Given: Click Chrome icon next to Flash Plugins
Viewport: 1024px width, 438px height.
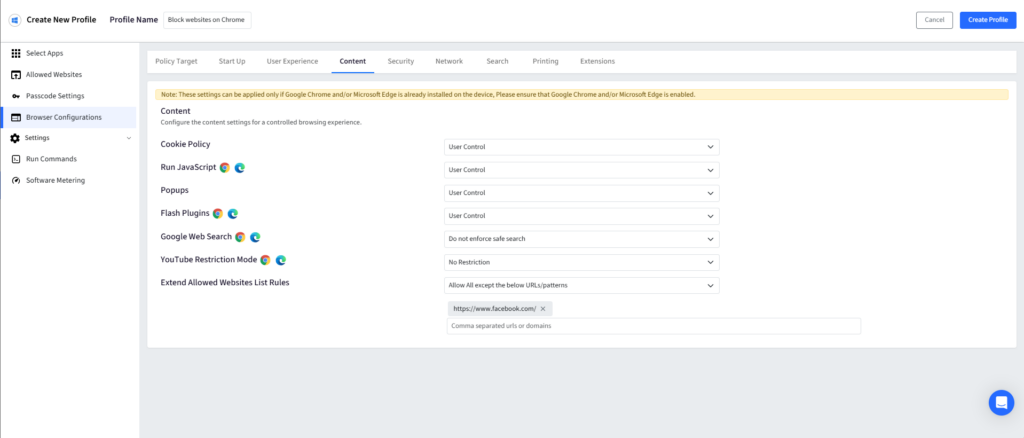Looking at the screenshot, I should pos(217,213).
